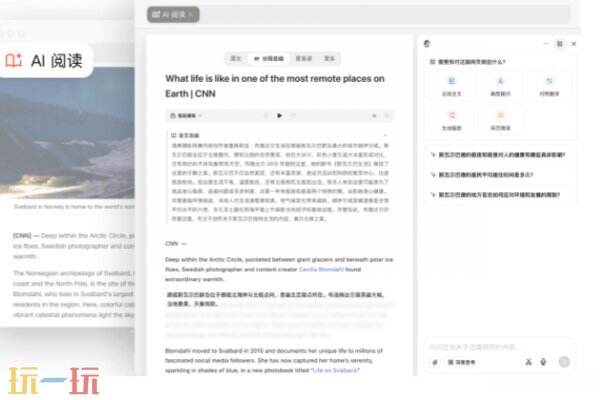Play the article audio narration
Image resolution: width=600 pixels, height=400 pixels.
[279, 115]
